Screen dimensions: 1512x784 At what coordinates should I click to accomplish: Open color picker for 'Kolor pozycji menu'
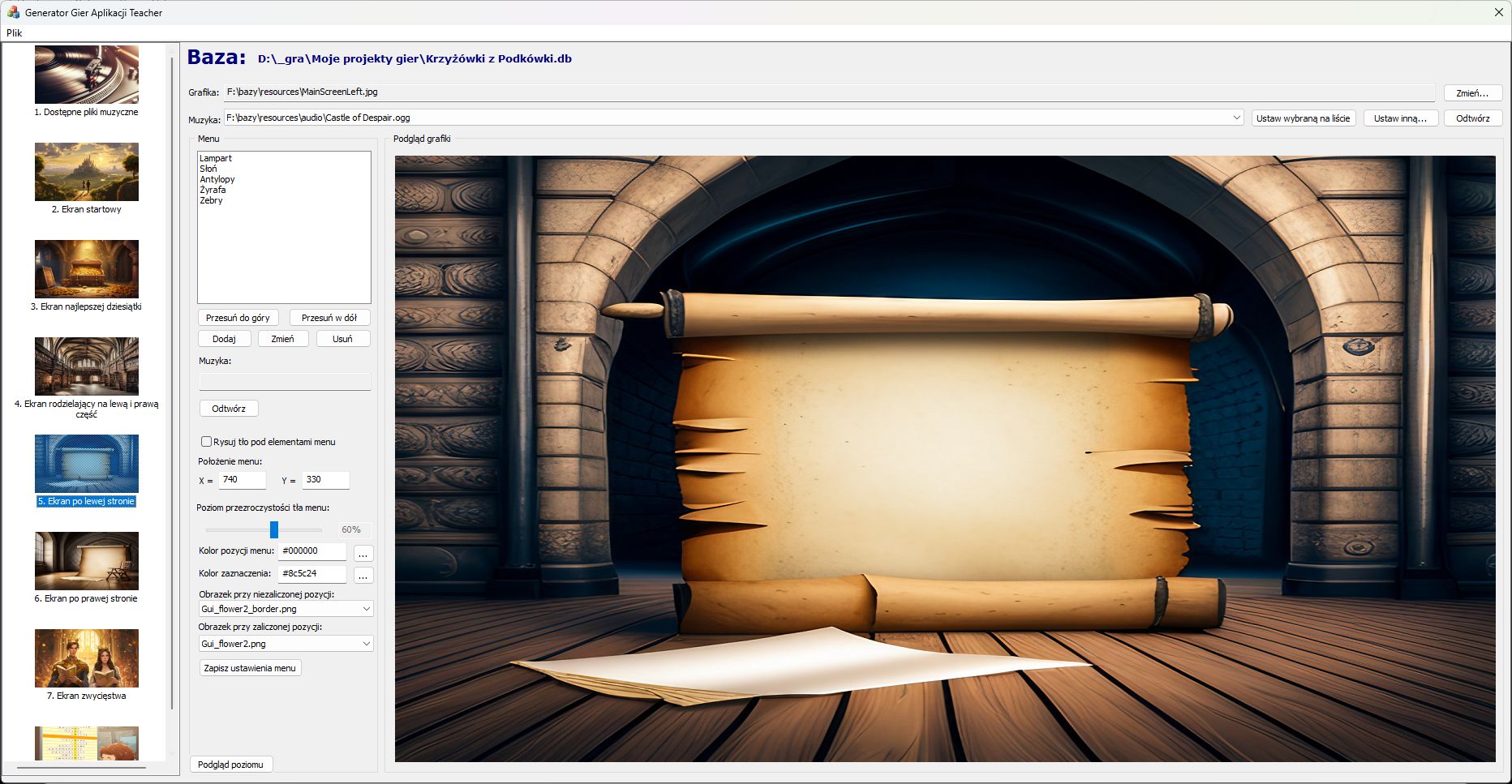[363, 553]
